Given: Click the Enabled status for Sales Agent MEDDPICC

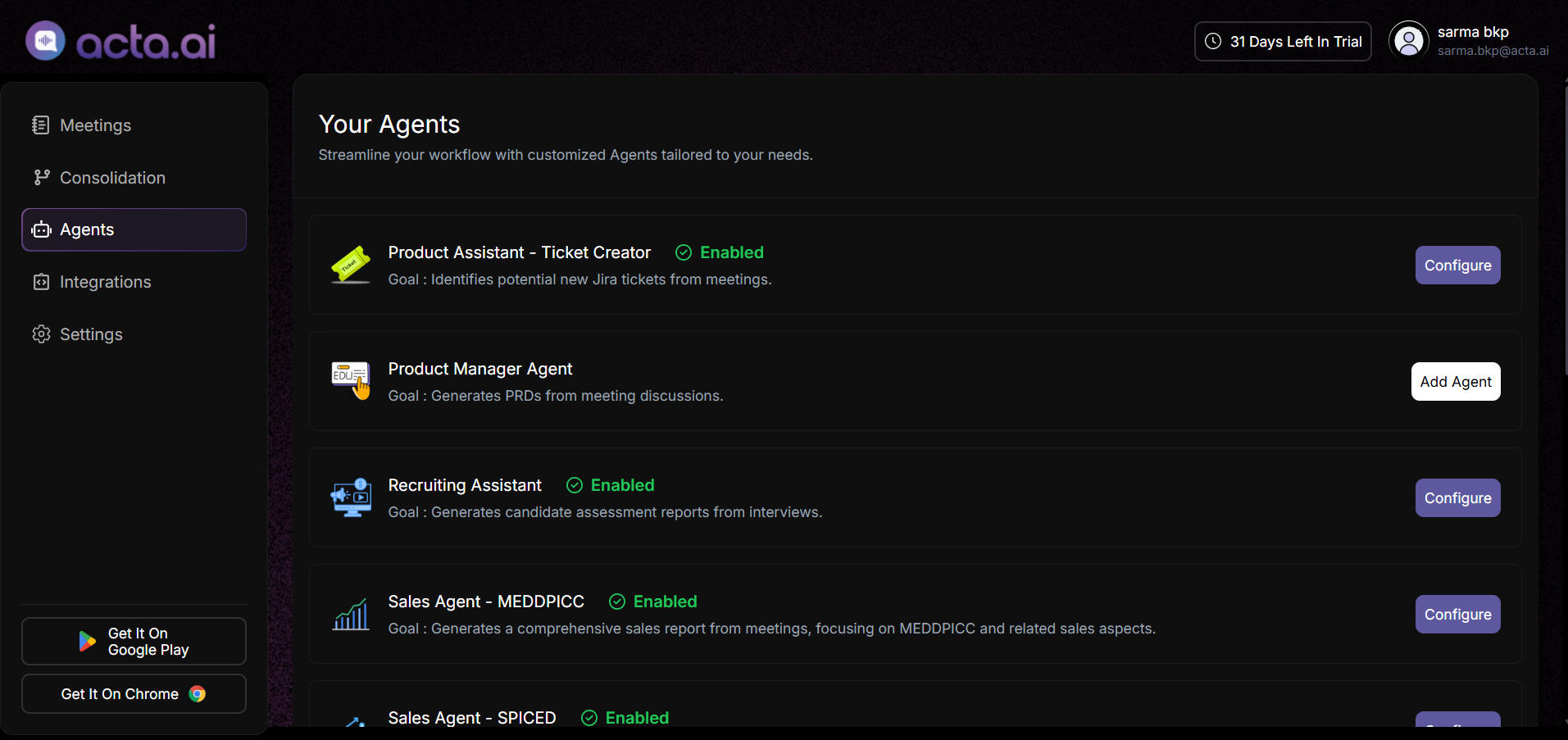Looking at the screenshot, I should pos(652,602).
